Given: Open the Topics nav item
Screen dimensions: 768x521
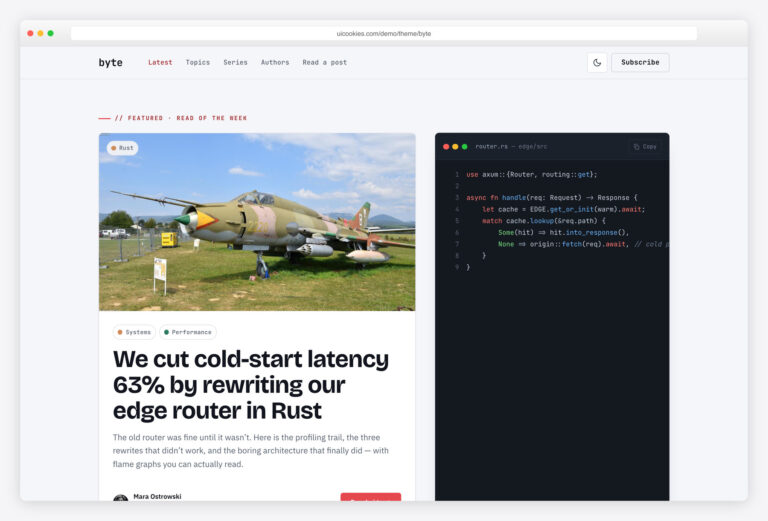Looking at the screenshot, I should click(x=198, y=63).
